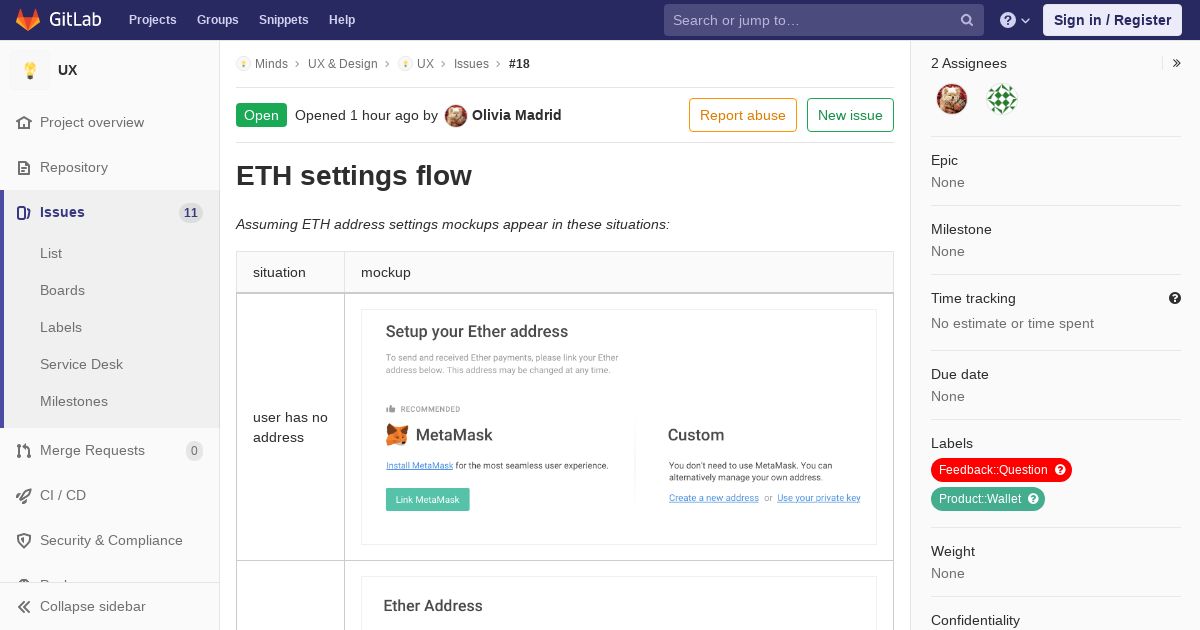Collapse the right sidebar with double-chevron
1200x630 pixels.
[1177, 63]
